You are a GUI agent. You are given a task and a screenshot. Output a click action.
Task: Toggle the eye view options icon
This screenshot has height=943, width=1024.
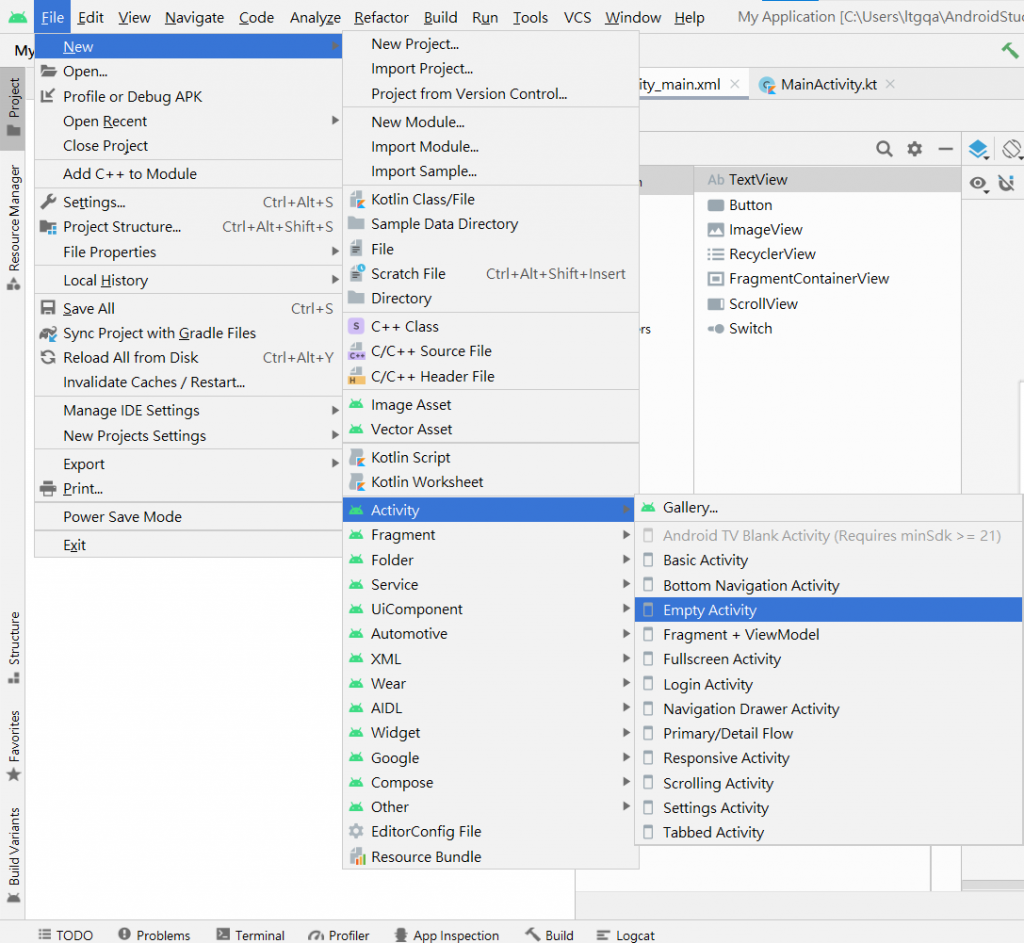978,184
